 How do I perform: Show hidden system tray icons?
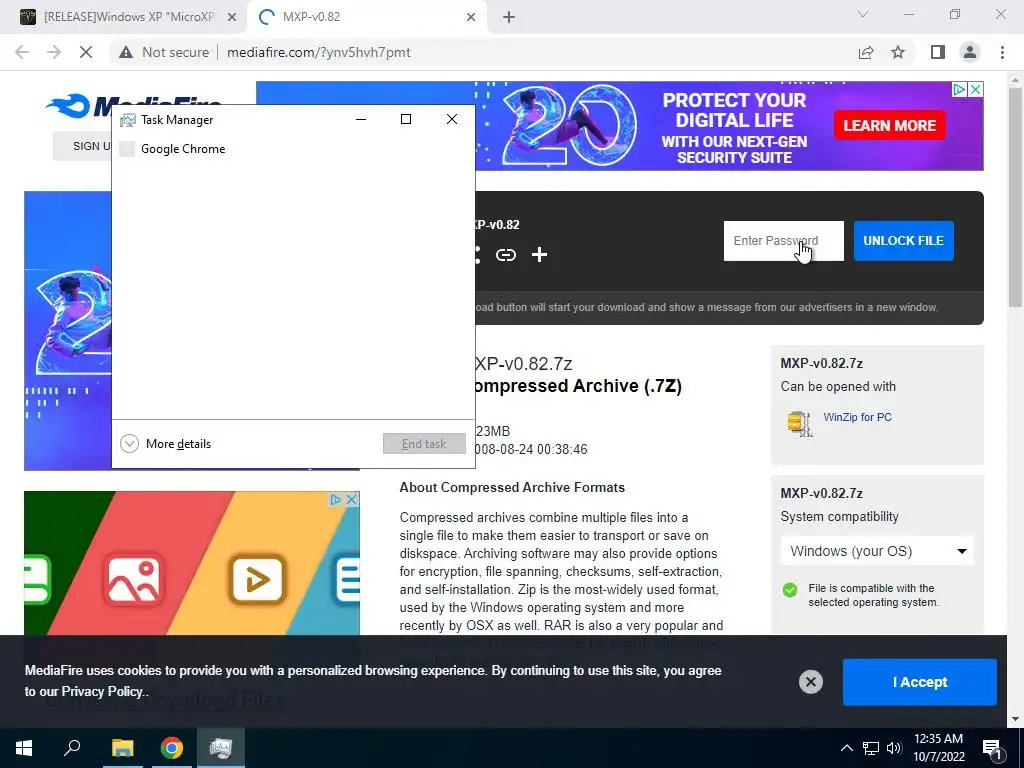(x=846, y=748)
